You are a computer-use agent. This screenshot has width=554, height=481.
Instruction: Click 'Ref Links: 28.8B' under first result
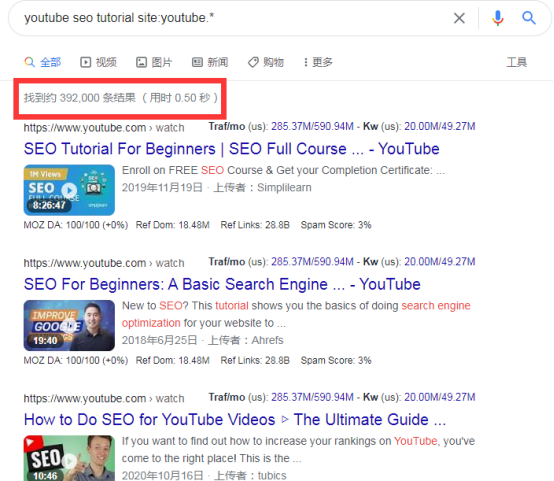pyautogui.click(x=255, y=225)
